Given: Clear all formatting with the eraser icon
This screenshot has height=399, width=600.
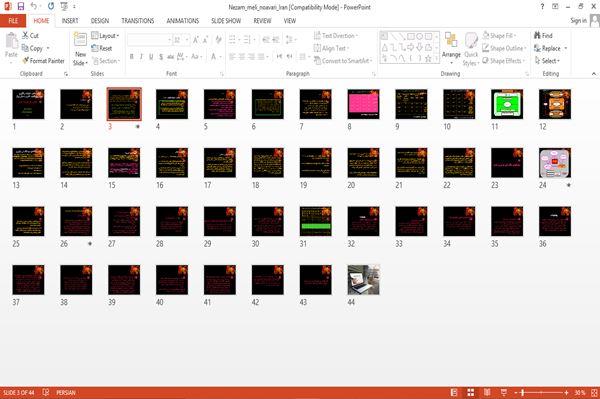Looking at the screenshot, I should [218, 40].
